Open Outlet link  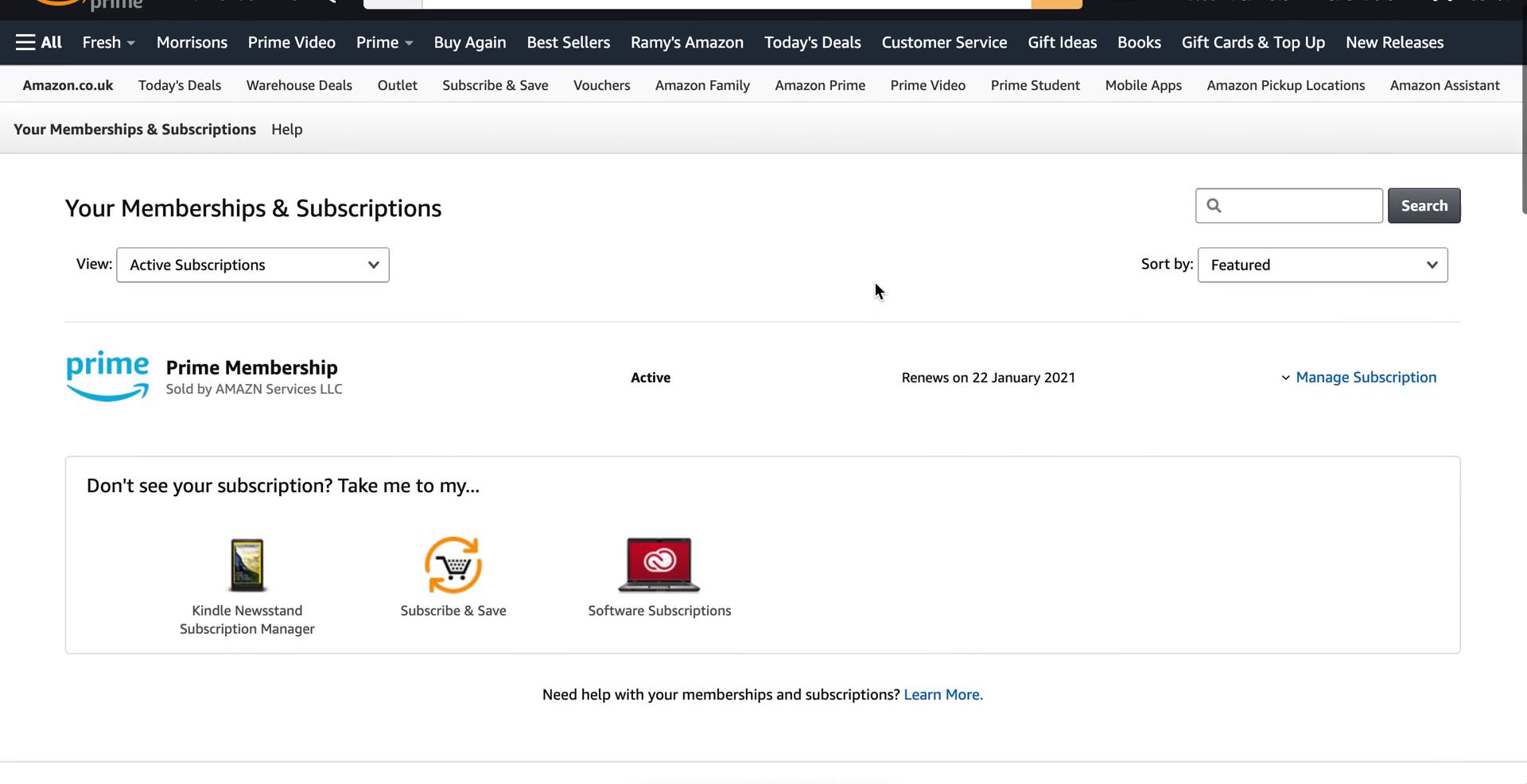tap(398, 85)
